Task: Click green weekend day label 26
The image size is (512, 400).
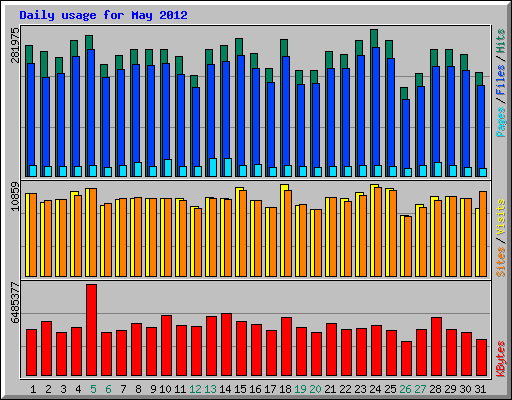Action: pyautogui.click(x=405, y=389)
